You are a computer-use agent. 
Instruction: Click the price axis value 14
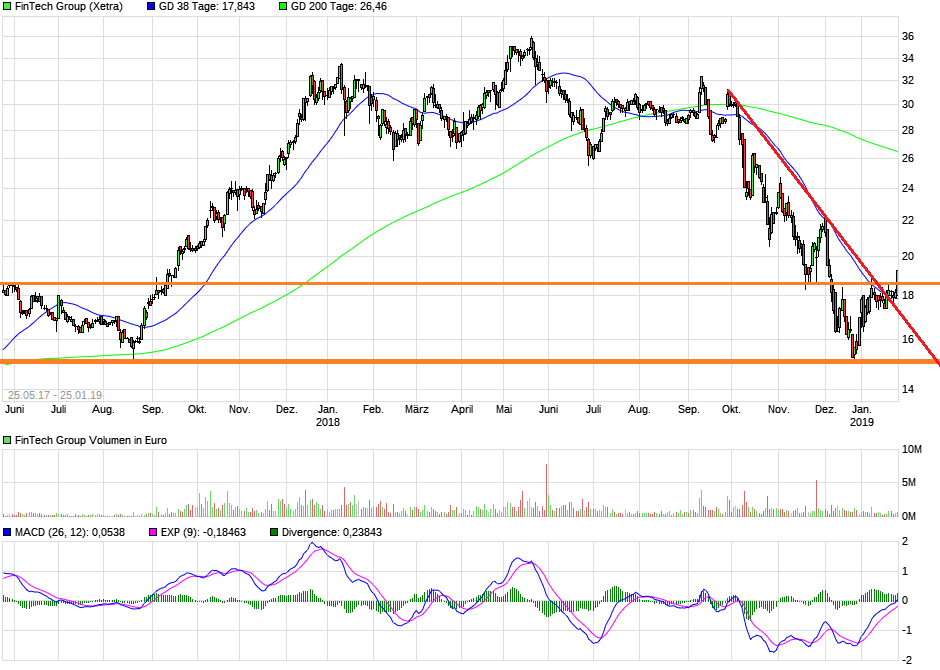pos(908,390)
